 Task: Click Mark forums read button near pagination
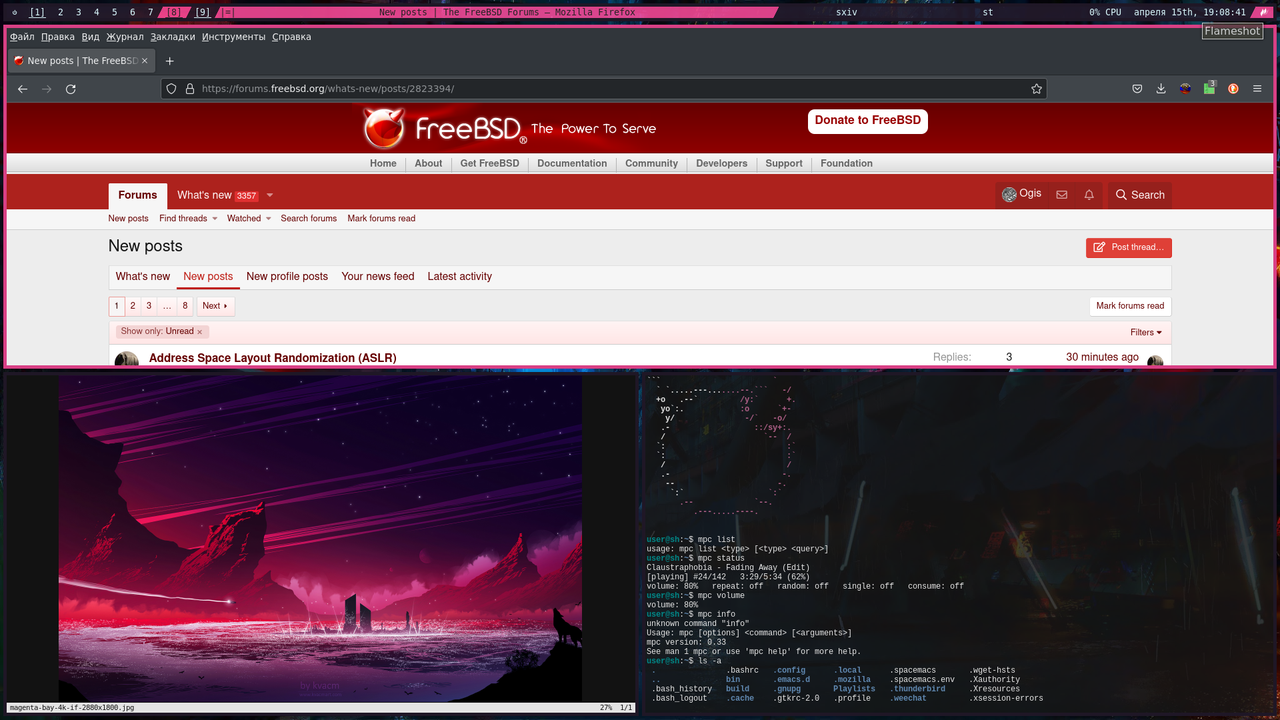[1130, 306]
